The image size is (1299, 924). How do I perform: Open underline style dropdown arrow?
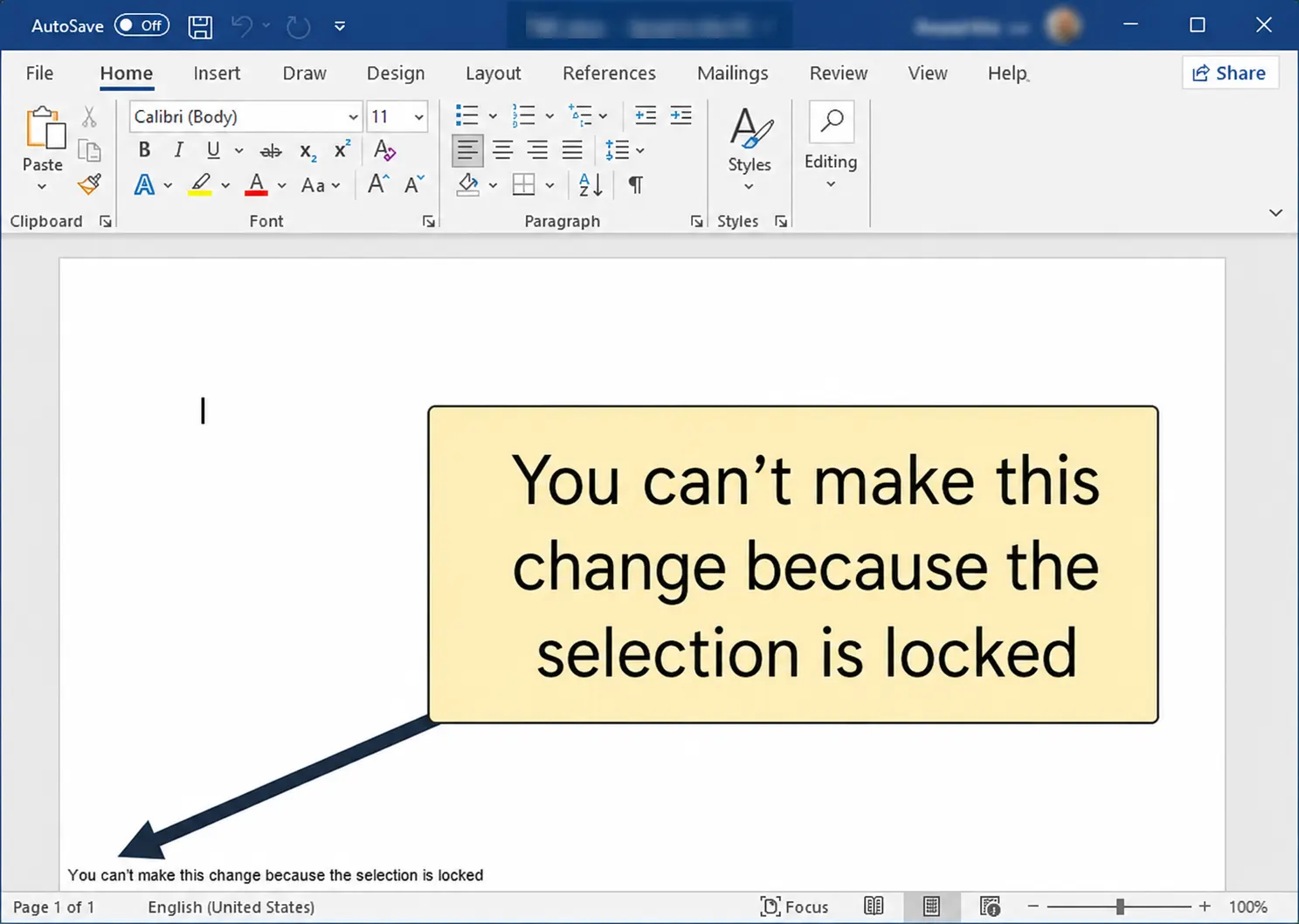point(238,151)
